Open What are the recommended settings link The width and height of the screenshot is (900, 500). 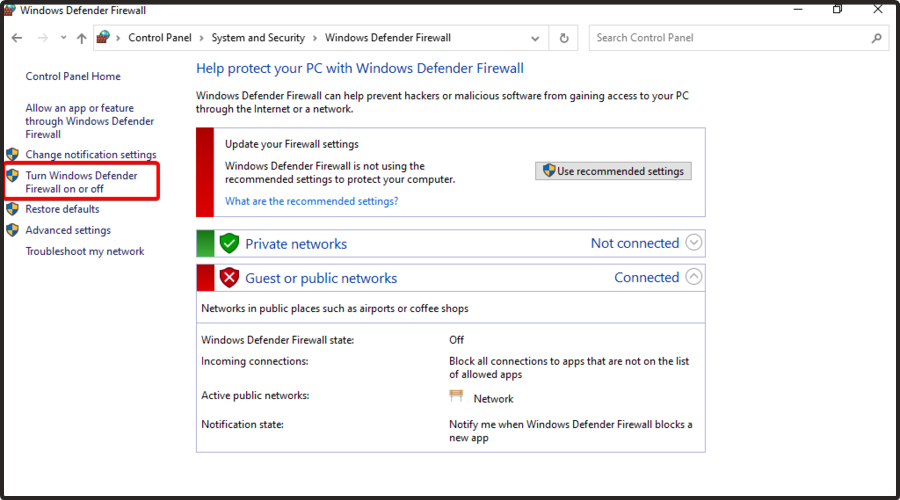[x=312, y=201]
